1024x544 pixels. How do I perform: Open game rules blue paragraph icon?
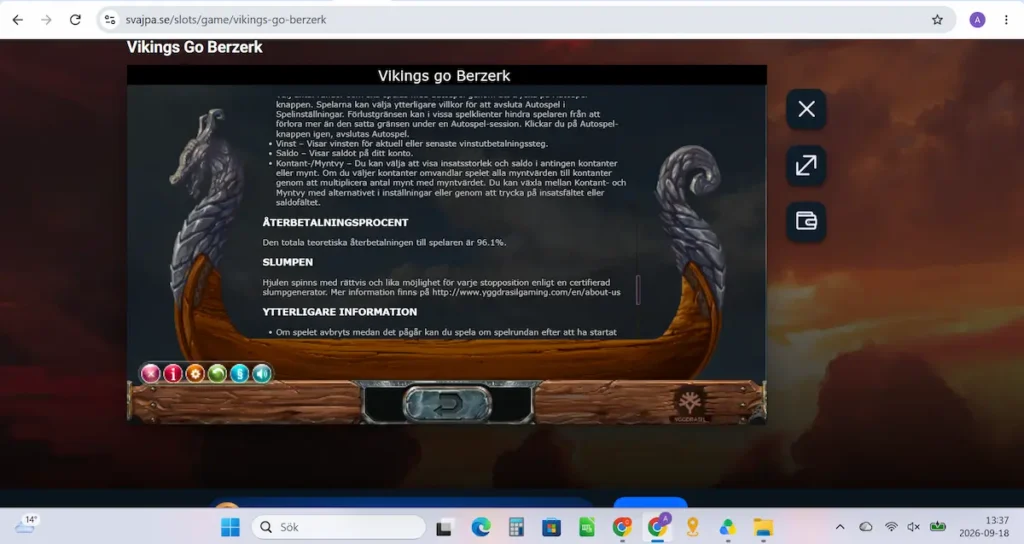click(240, 374)
